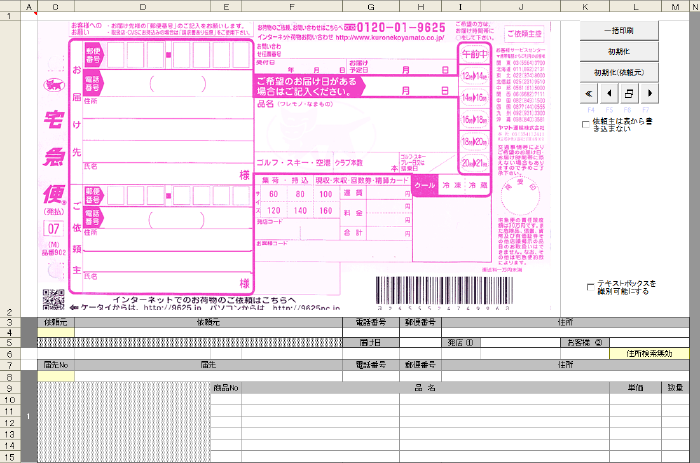Click row 10 cell under 単価
The image size is (700, 463).
click(x=635, y=400)
